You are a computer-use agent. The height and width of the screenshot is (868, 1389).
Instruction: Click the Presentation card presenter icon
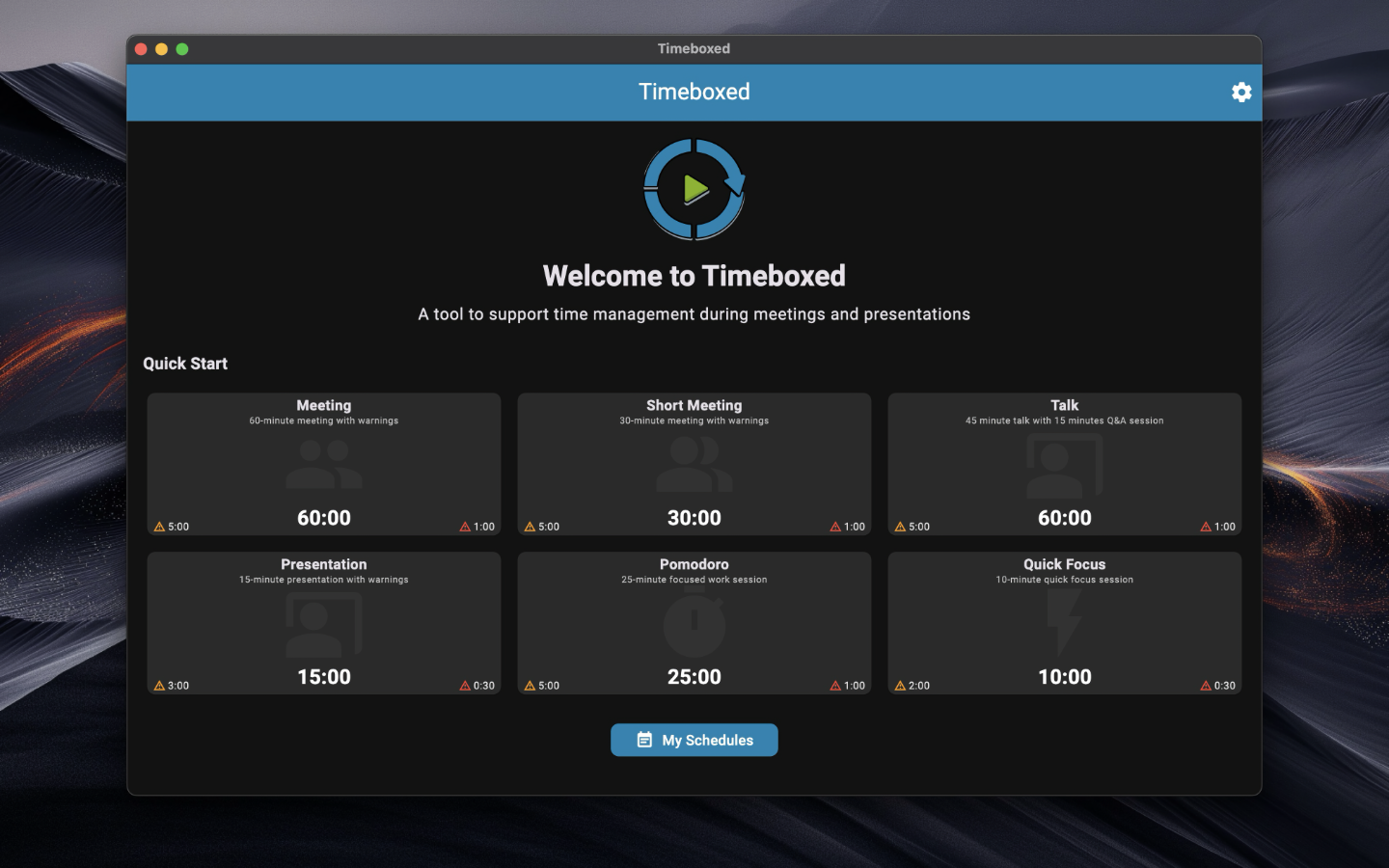tap(324, 625)
